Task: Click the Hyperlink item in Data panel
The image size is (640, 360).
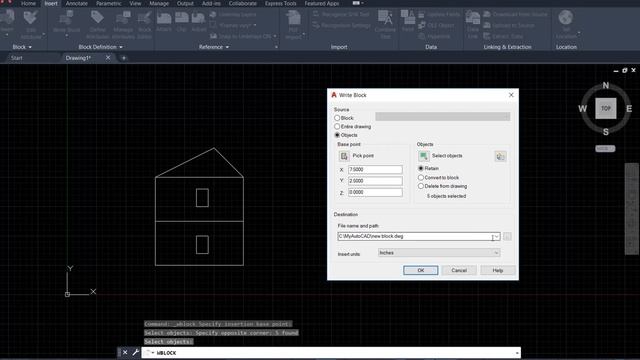Action: click(x=434, y=36)
